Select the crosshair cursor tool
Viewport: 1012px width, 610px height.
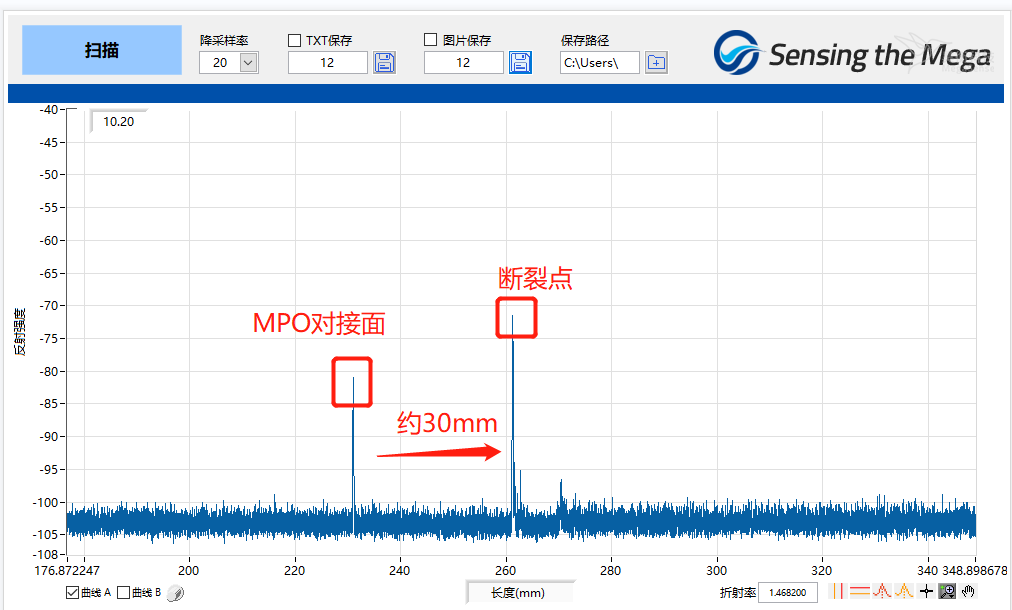(926, 591)
